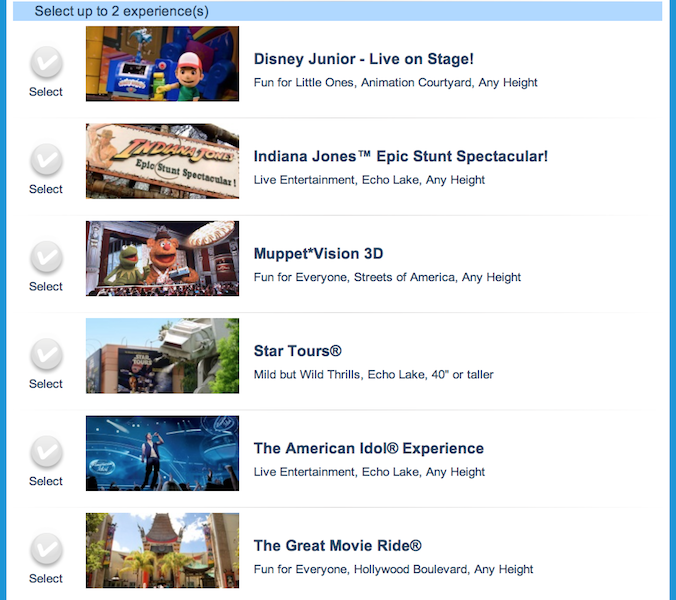Click the Indiana Jones 'Live Entertainment, Echo Lake' description
The image size is (676, 600).
(369, 180)
